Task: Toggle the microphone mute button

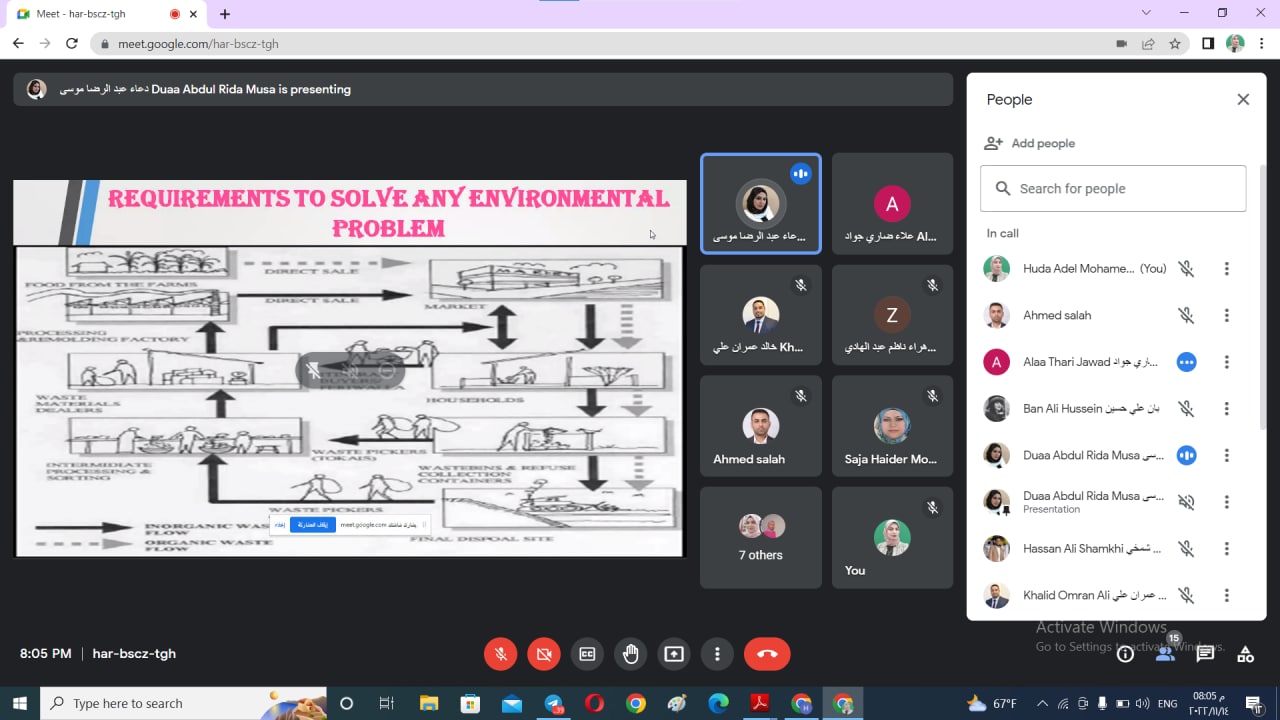Action: 501,654
